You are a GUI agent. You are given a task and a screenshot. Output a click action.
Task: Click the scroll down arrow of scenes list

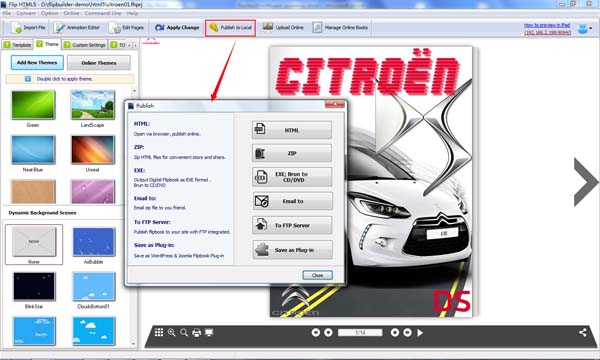click(134, 344)
